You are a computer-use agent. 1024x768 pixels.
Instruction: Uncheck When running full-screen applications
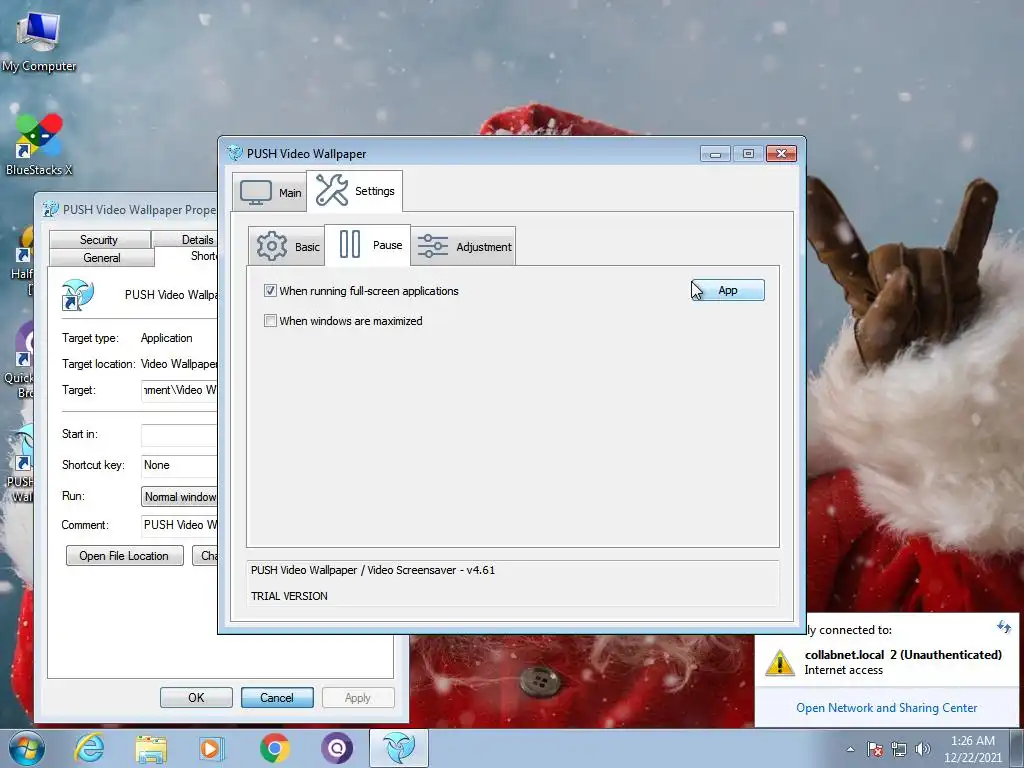(x=270, y=291)
